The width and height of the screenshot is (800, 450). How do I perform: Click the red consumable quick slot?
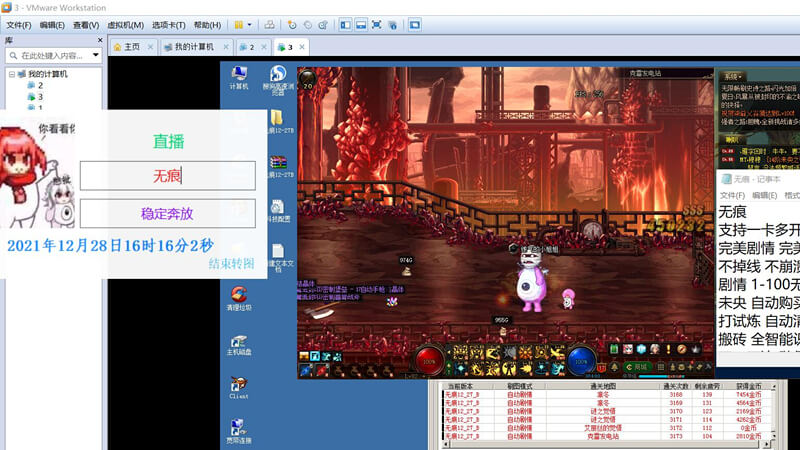321,370
